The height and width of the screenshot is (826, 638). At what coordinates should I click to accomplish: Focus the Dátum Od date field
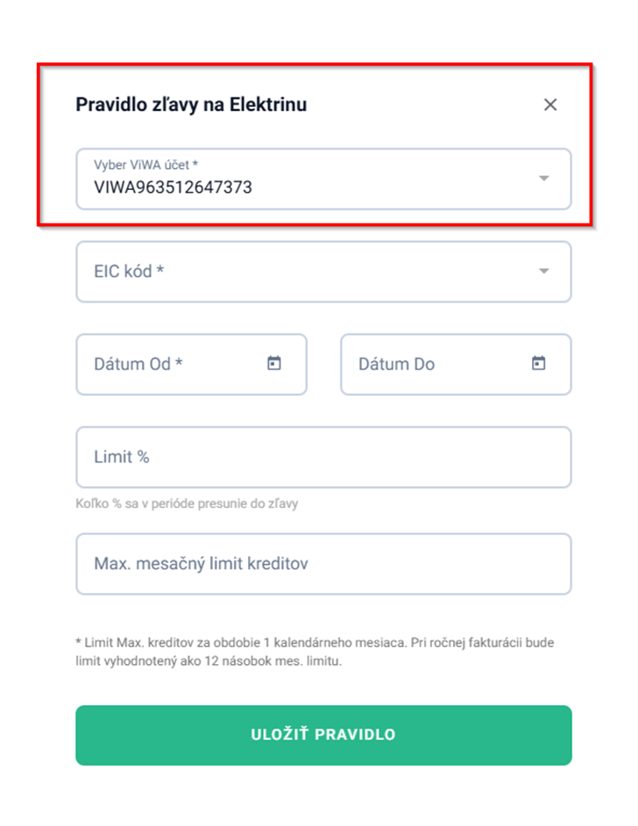139,364
